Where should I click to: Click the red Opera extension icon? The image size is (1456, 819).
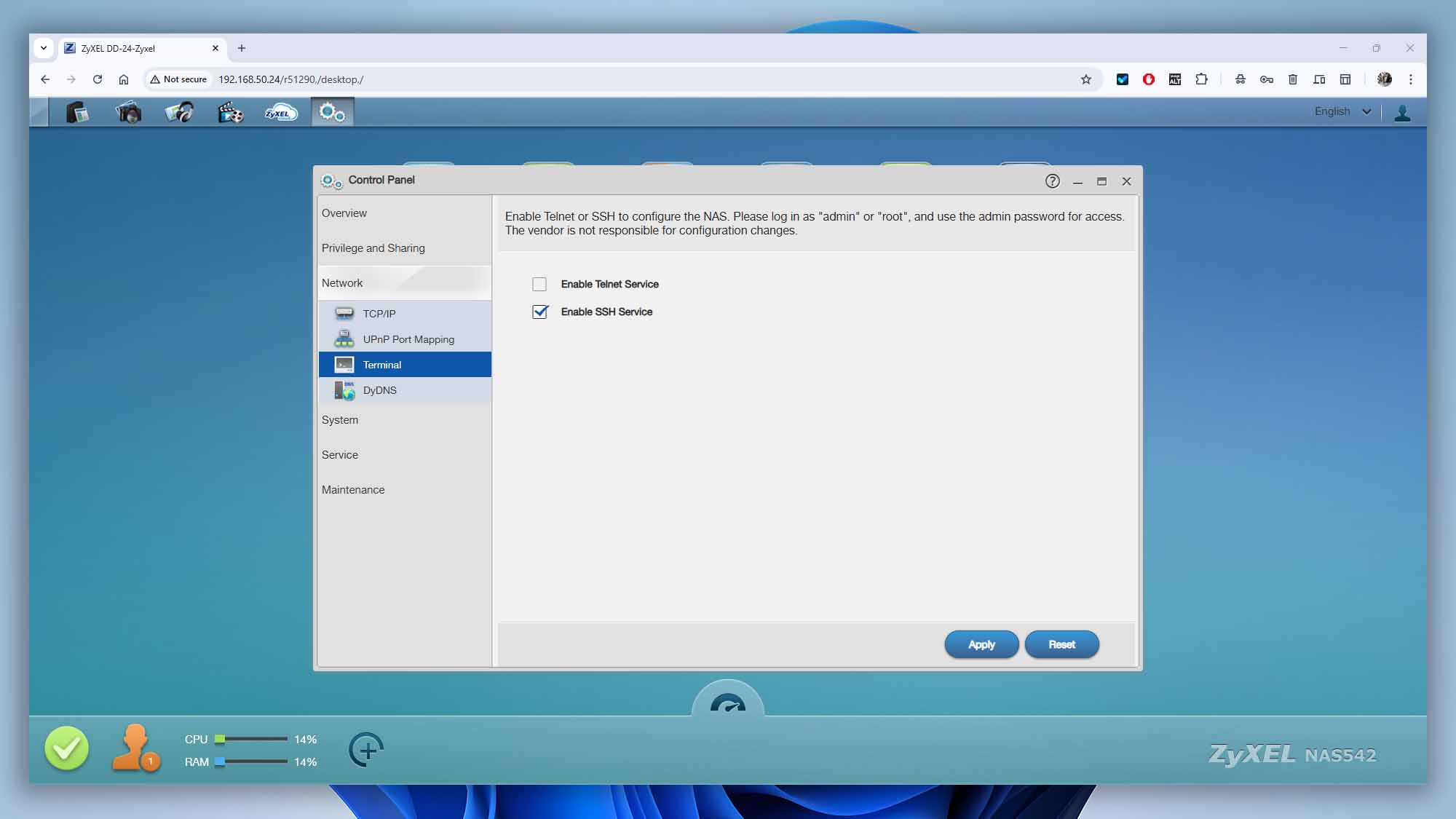click(x=1149, y=79)
